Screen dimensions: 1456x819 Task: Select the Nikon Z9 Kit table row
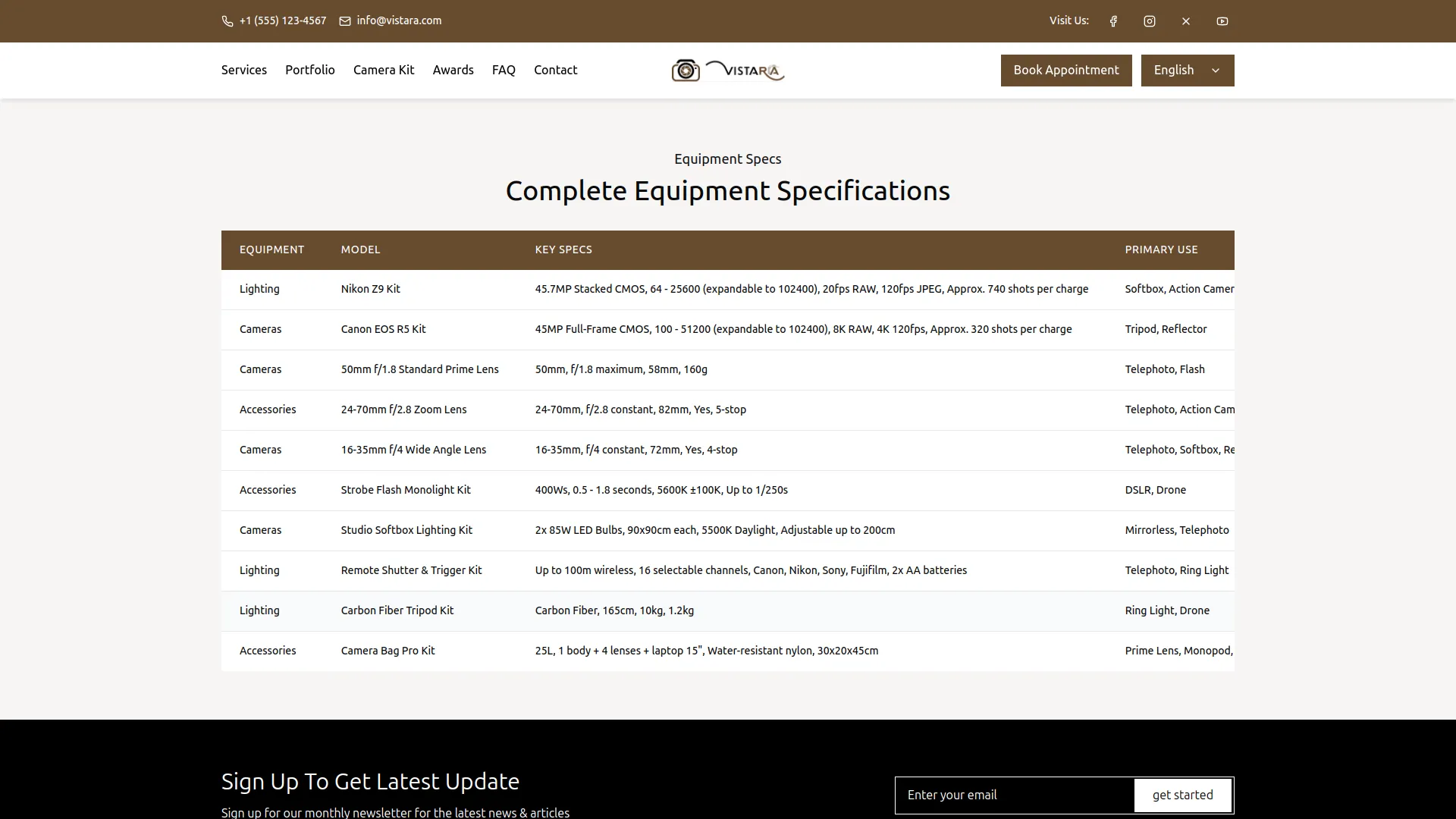pyautogui.click(x=727, y=289)
